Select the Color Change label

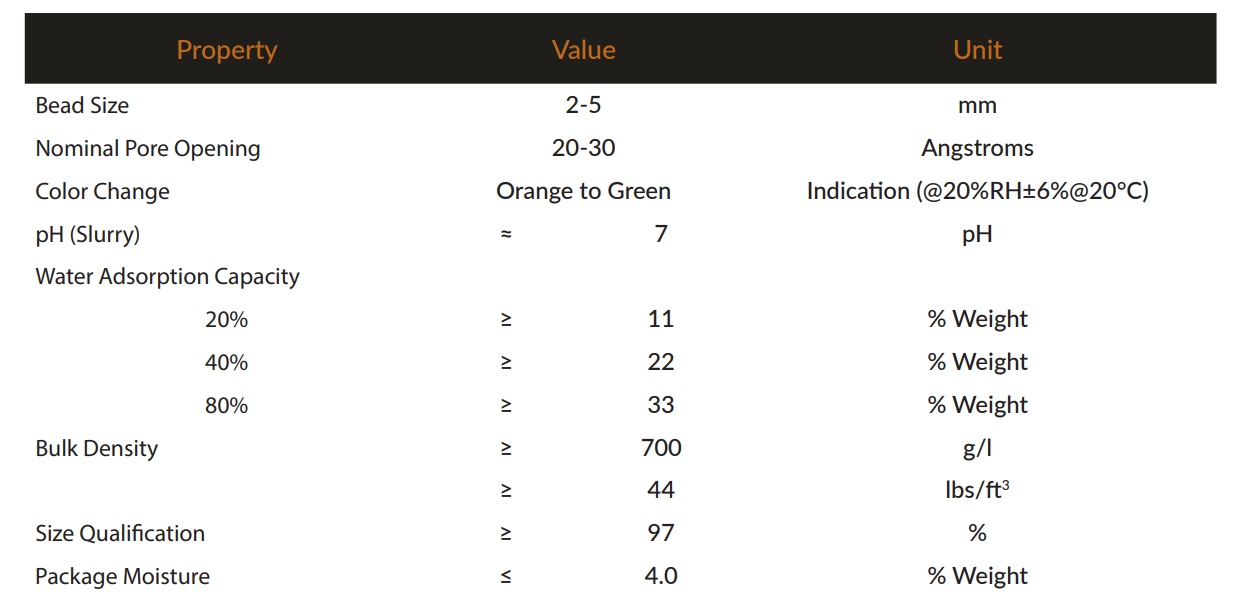pos(102,192)
